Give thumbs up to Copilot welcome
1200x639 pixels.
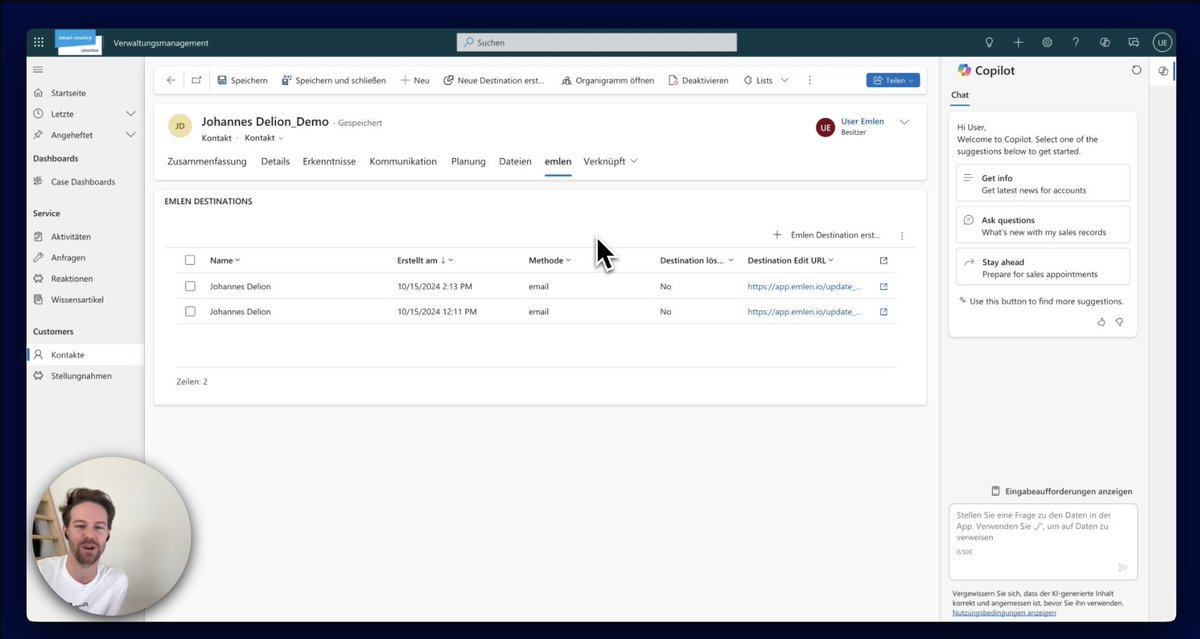(x=1101, y=322)
